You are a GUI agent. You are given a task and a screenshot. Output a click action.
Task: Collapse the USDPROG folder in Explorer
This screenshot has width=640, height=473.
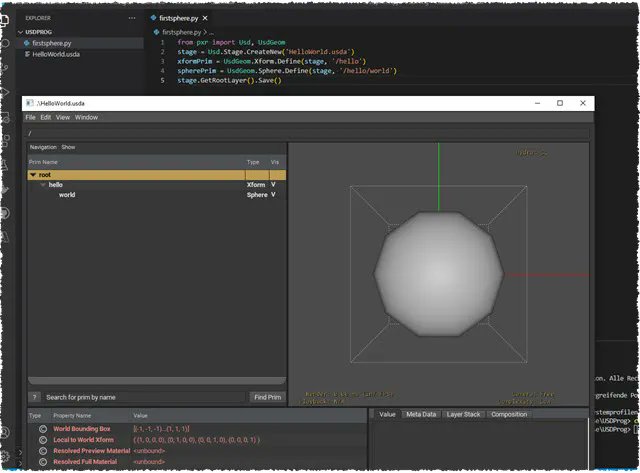[20, 32]
